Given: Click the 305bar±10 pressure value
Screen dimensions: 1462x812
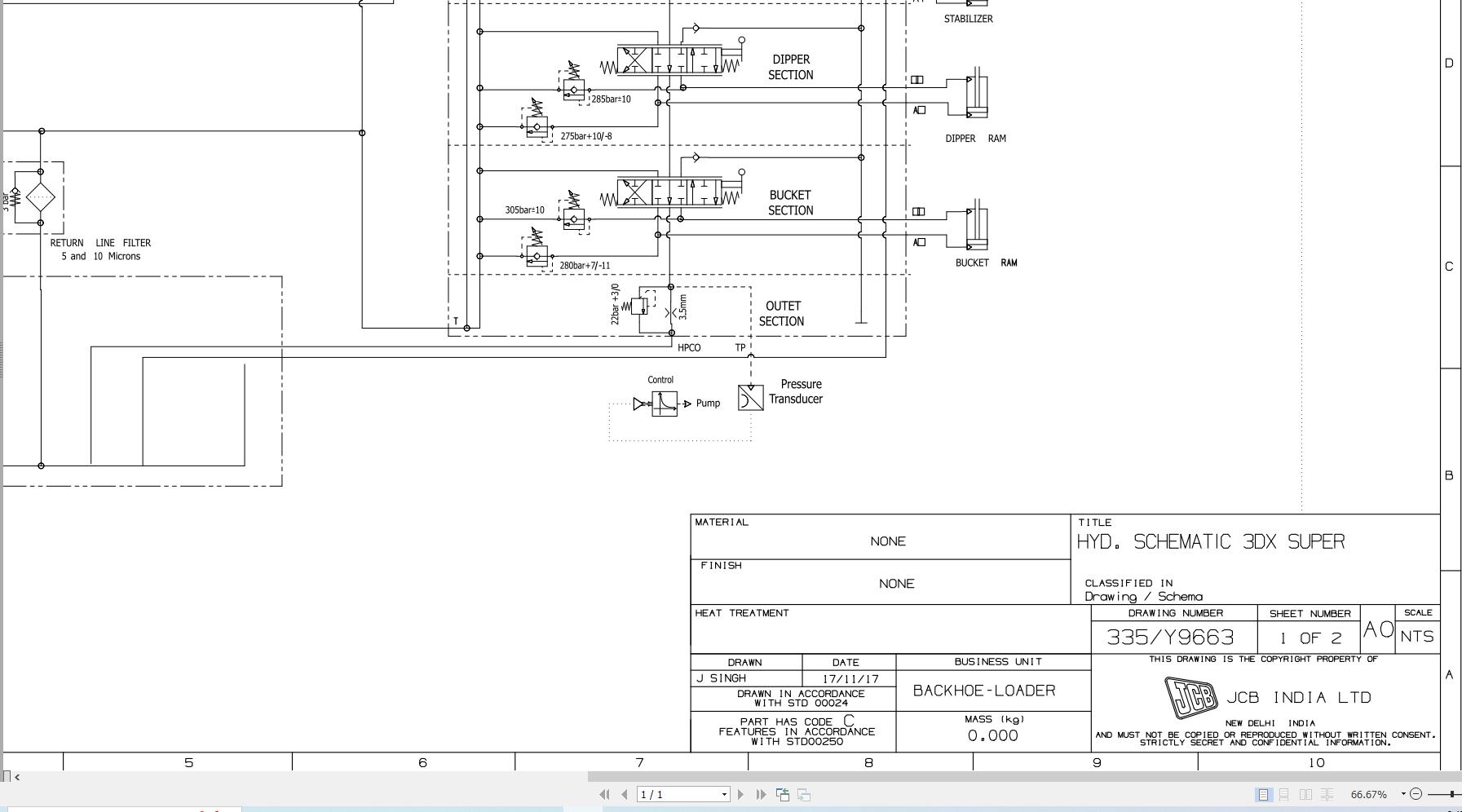Looking at the screenshot, I should 524,210.
